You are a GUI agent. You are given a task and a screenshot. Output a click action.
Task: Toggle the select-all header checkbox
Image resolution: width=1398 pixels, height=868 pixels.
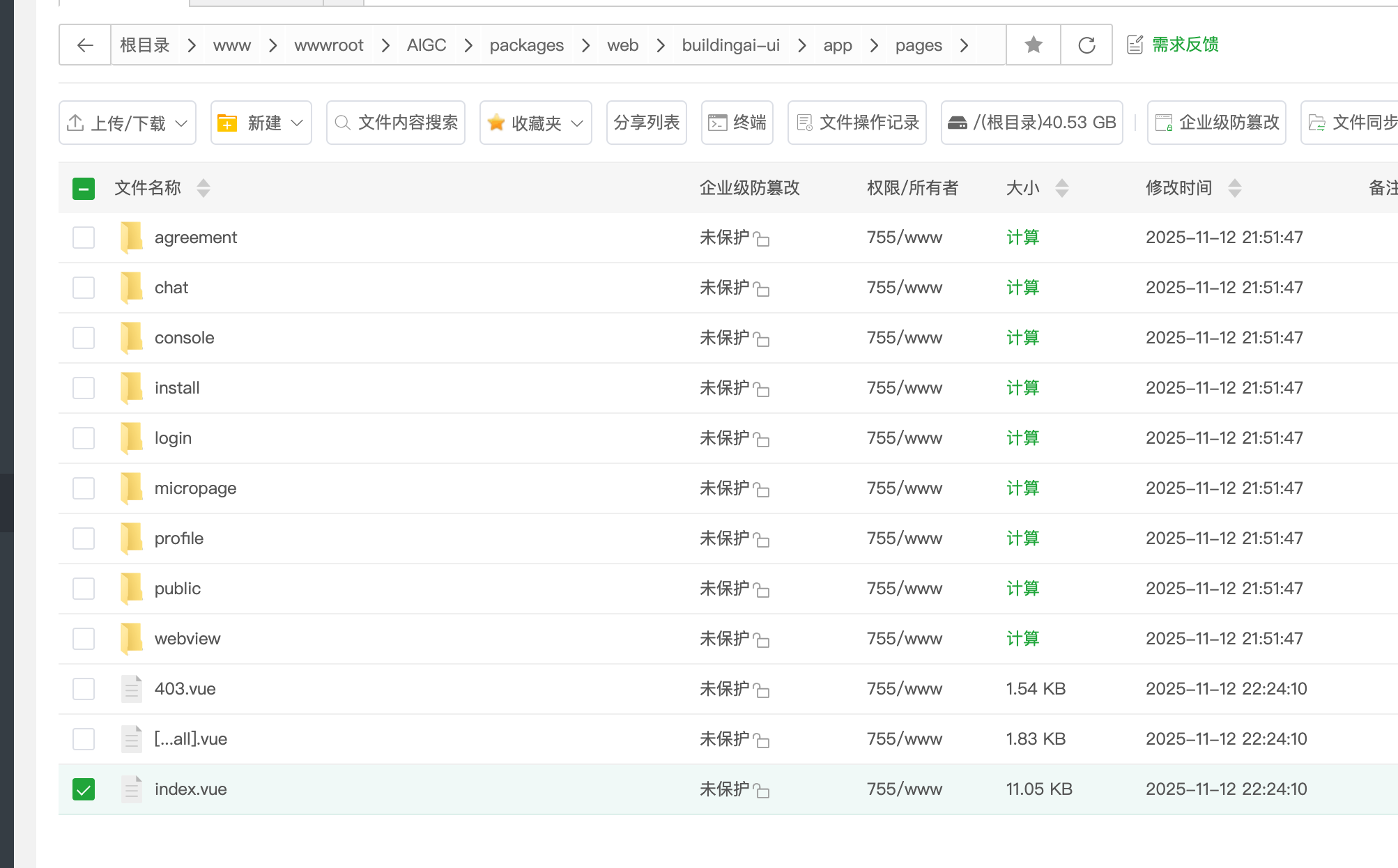pos(84,188)
